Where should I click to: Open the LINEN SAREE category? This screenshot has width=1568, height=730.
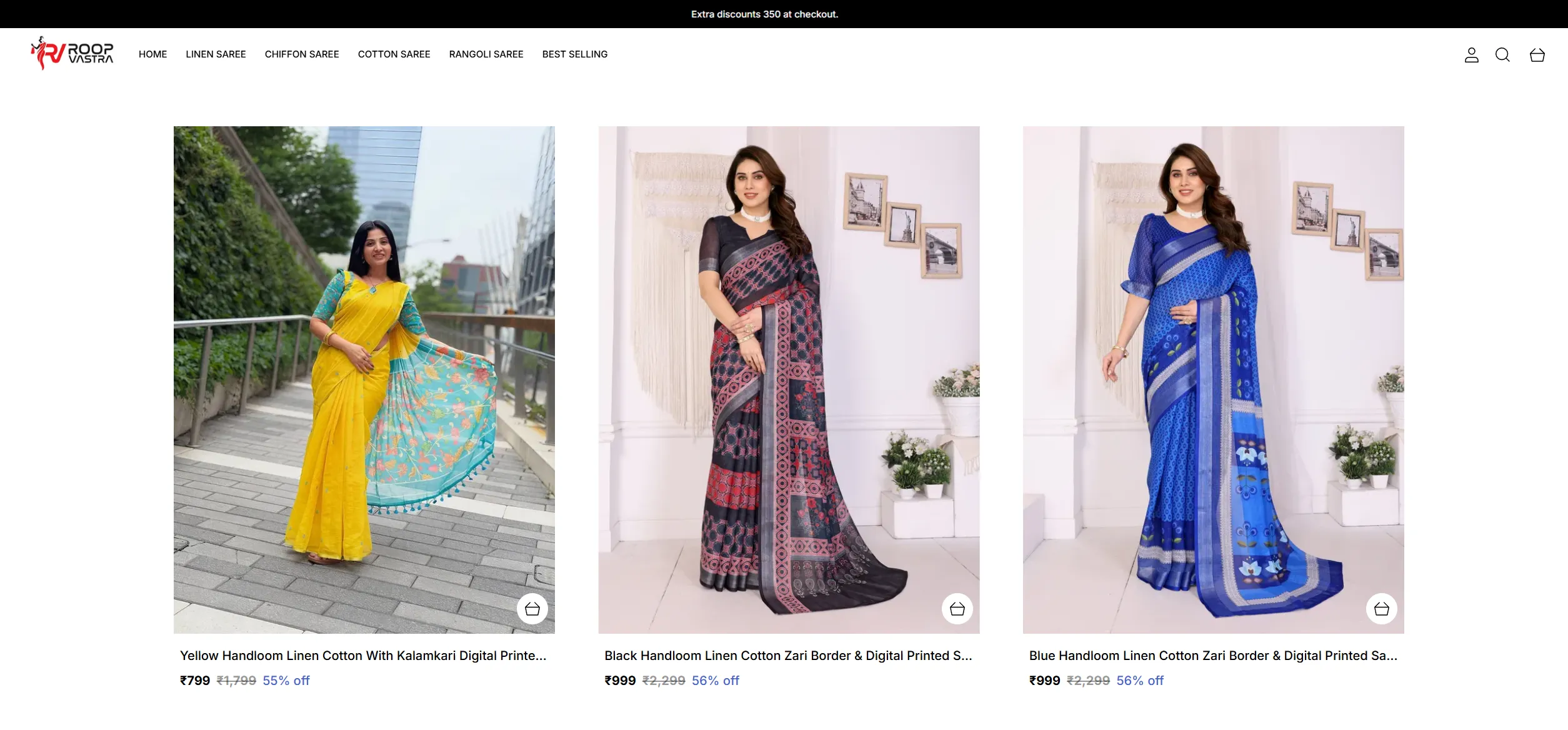tap(216, 54)
